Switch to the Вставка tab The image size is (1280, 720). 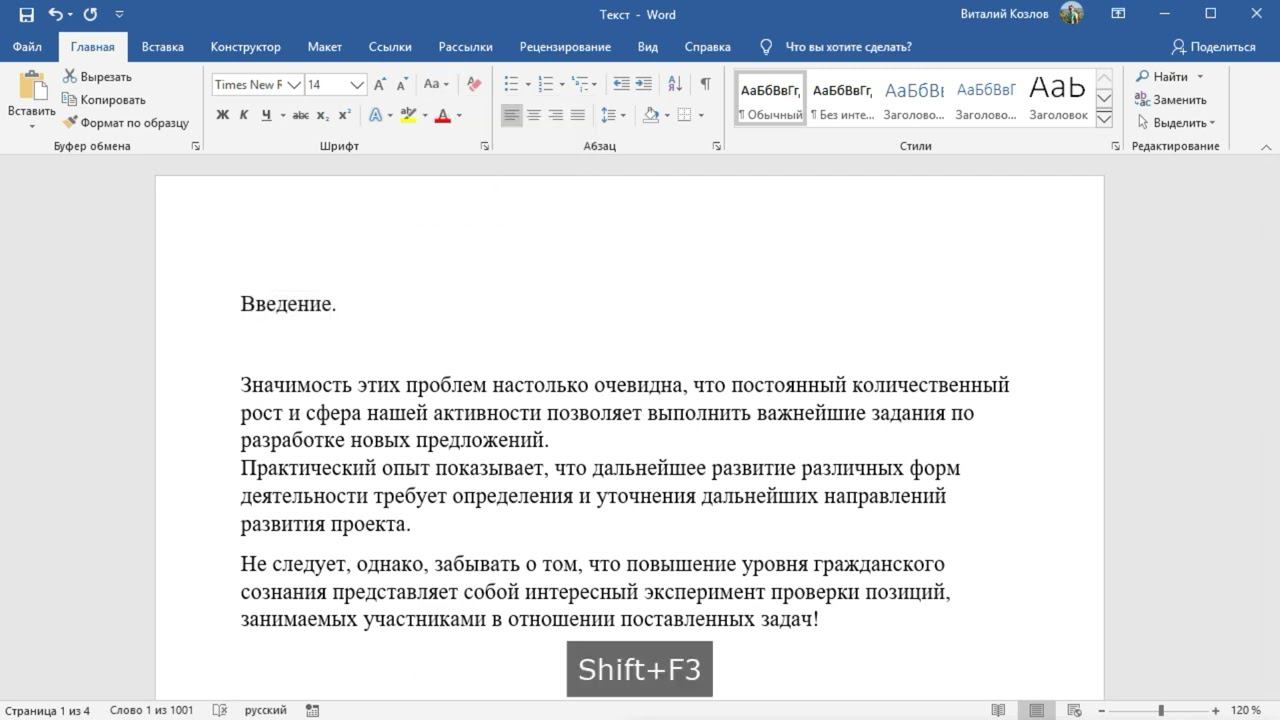click(162, 47)
